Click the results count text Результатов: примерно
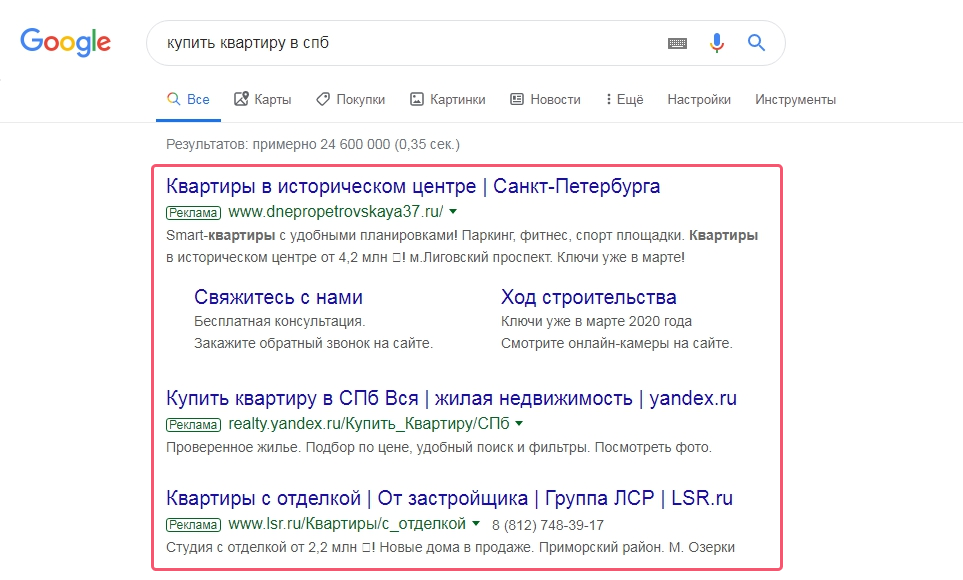 tap(313, 144)
